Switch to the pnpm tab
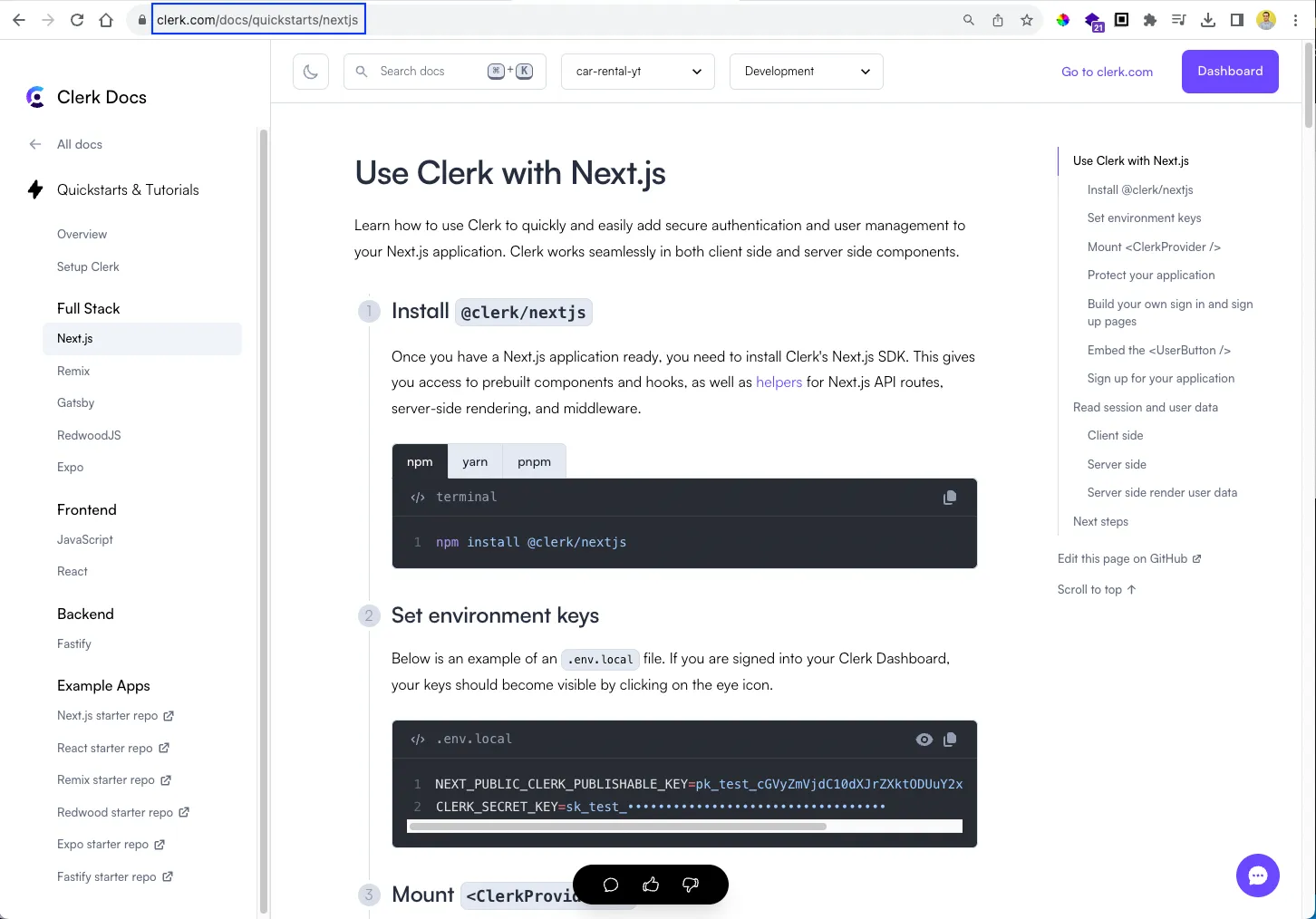This screenshot has height=919, width=1316. pyautogui.click(x=534, y=461)
